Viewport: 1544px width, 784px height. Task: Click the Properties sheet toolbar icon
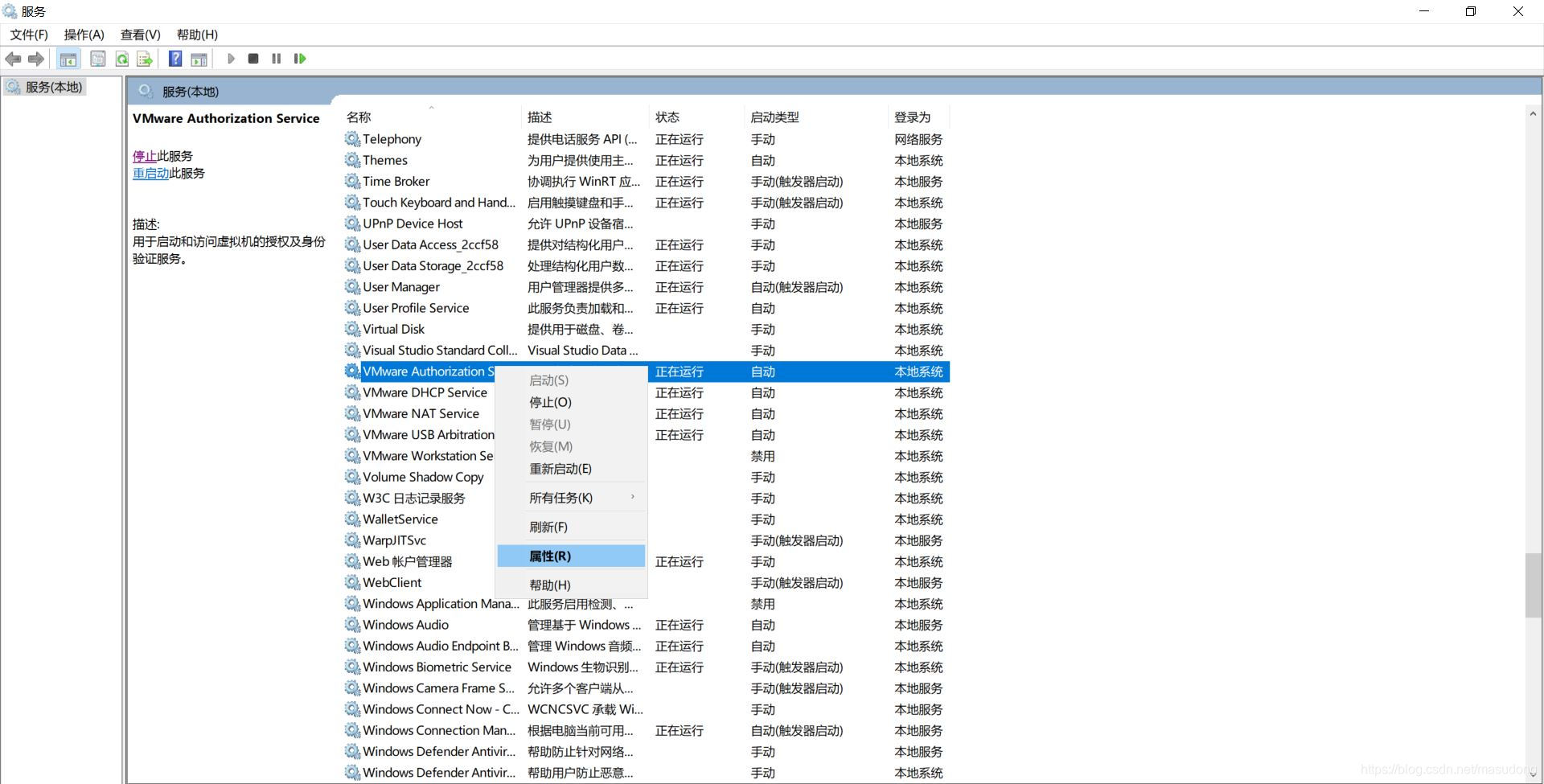click(x=98, y=59)
